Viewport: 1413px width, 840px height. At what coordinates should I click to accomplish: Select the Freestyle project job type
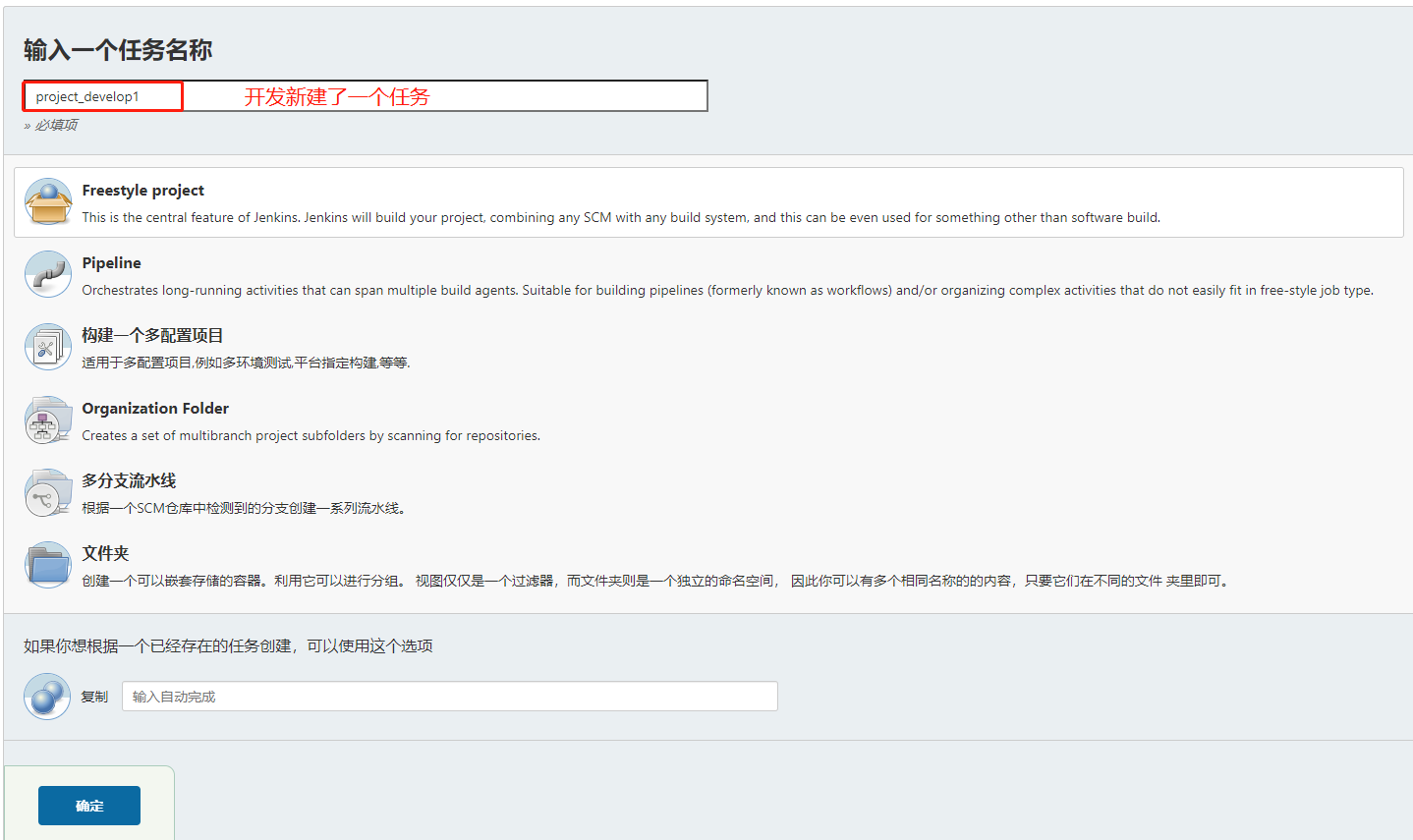pyautogui.click(x=142, y=190)
